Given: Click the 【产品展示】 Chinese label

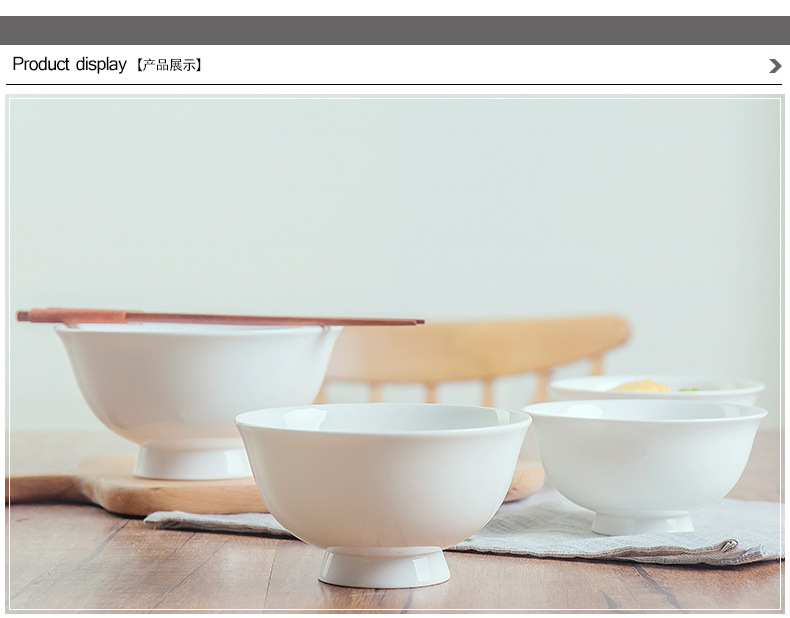Looking at the screenshot, I should (169, 65).
